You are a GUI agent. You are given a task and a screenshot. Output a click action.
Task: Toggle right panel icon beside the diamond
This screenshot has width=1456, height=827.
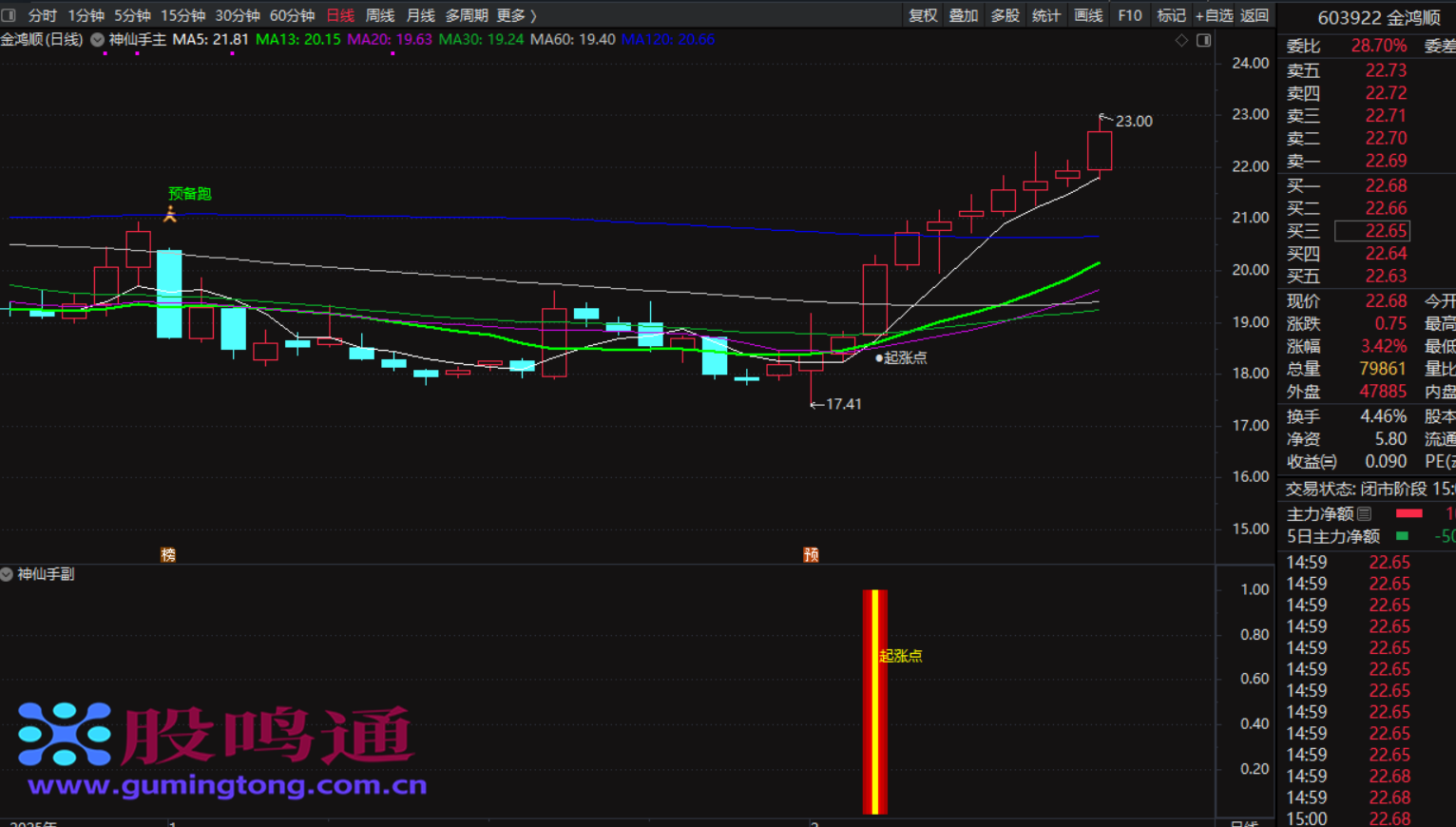click(x=1203, y=40)
